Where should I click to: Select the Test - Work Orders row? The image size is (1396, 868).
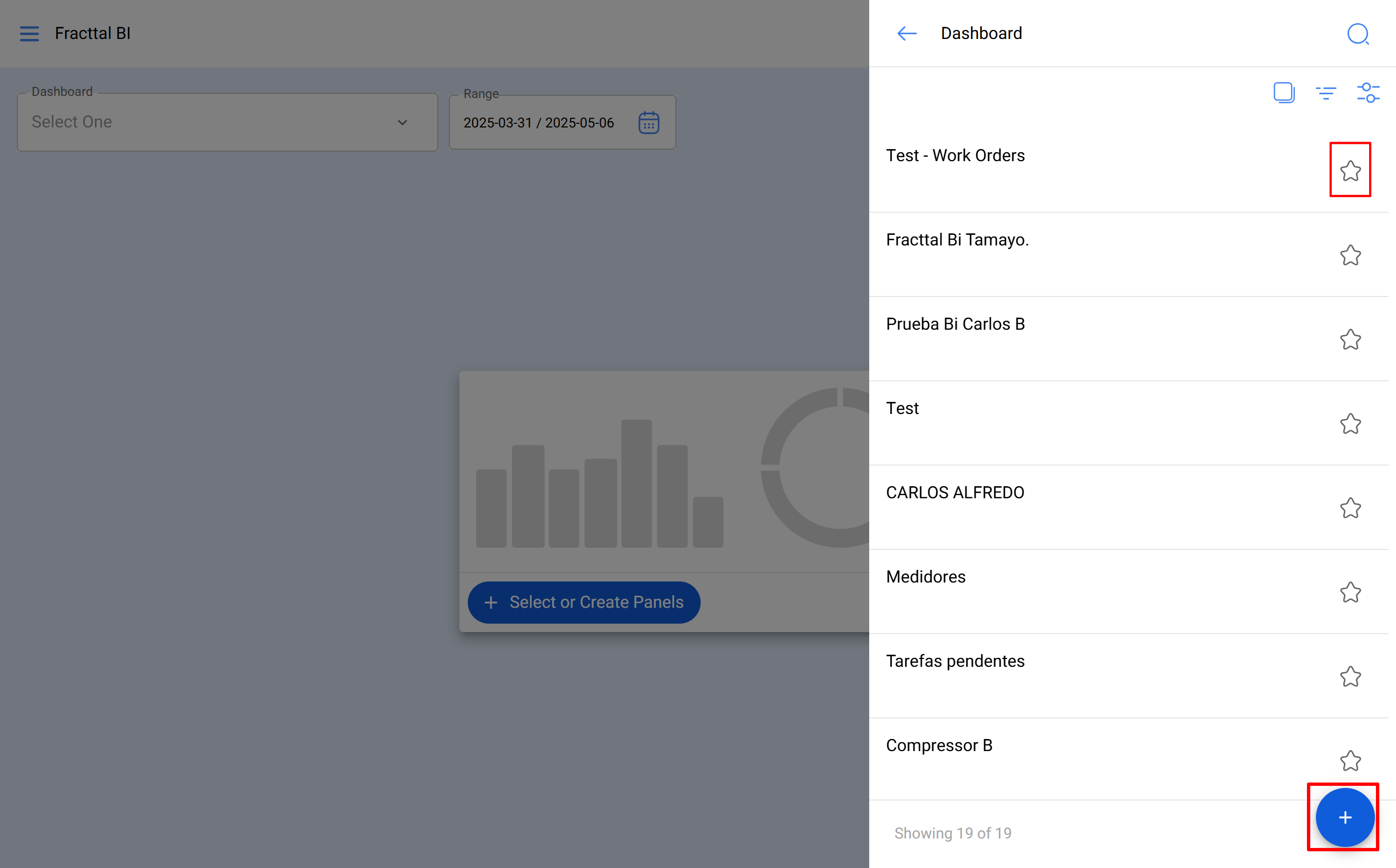point(1128,171)
